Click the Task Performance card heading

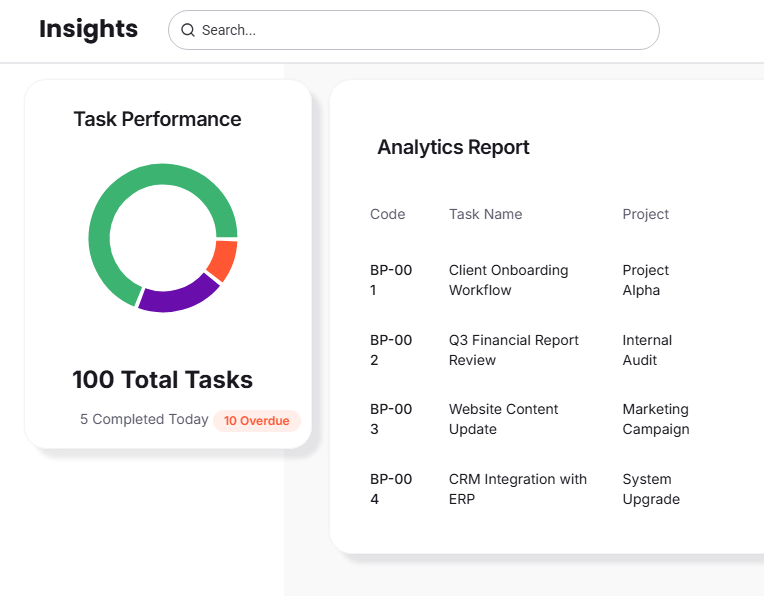click(157, 119)
